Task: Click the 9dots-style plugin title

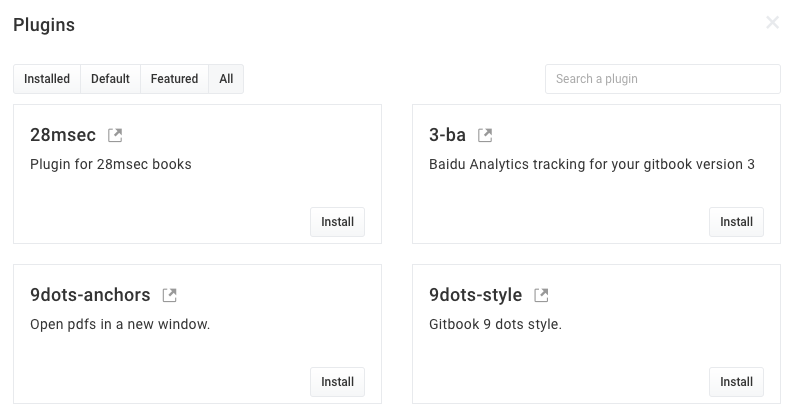Action: 475,295
